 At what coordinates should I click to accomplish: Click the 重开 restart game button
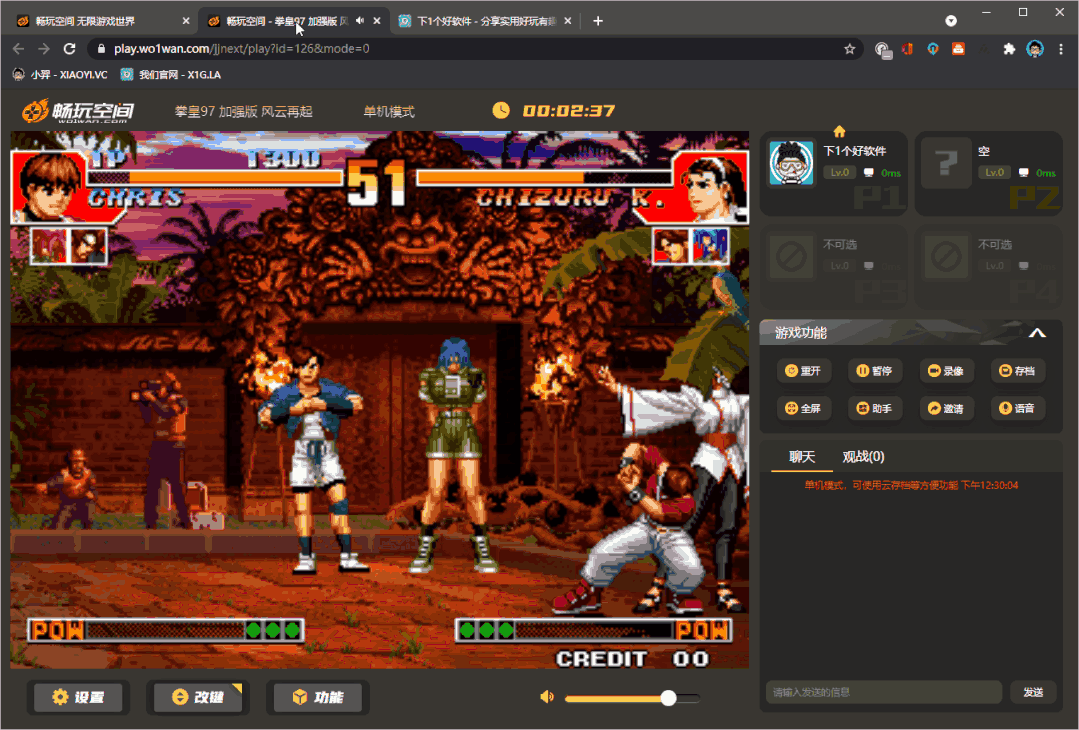pyautogui.click(x=802, y=371)
